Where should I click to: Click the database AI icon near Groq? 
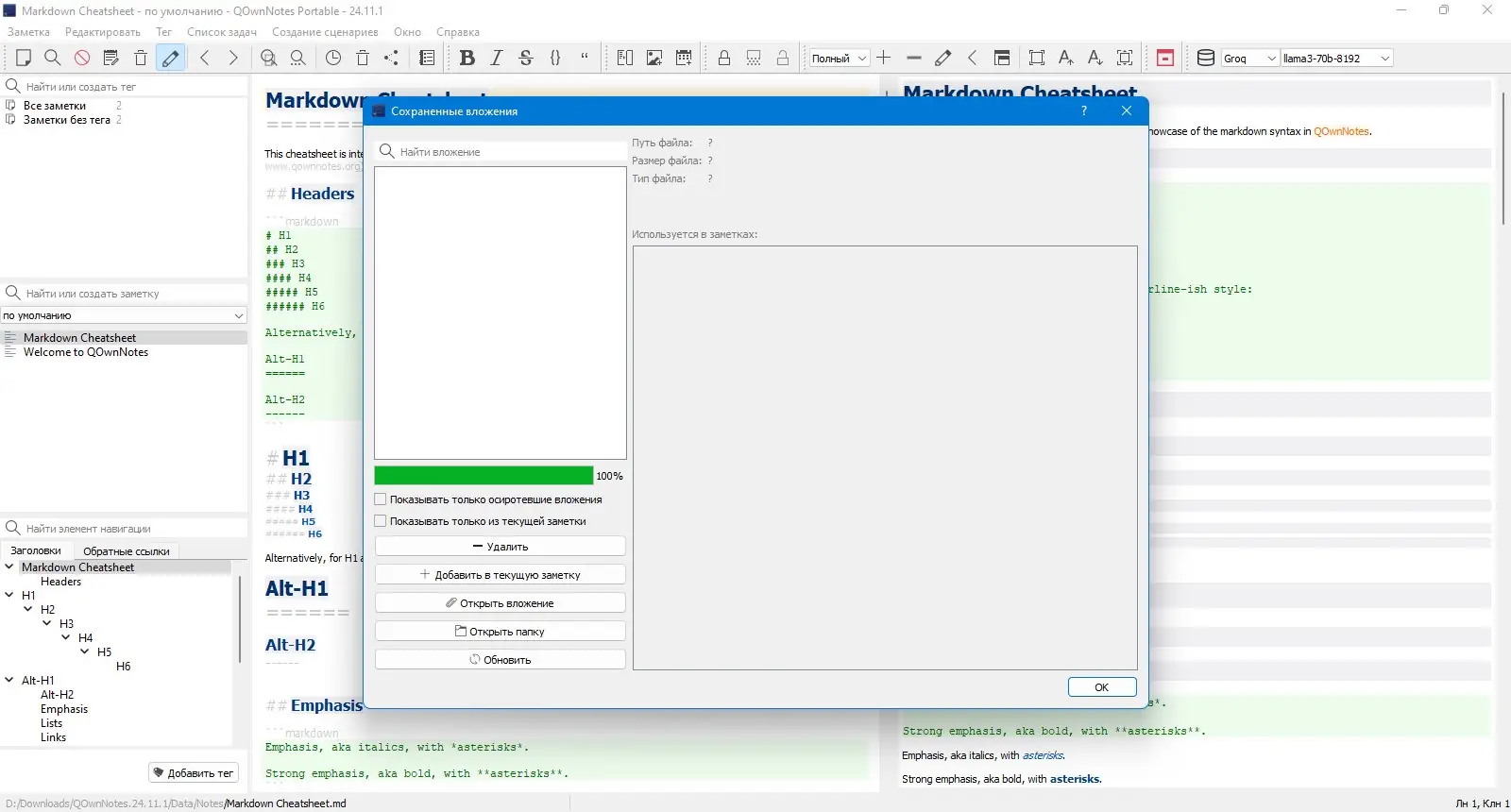coord(1206,58)
